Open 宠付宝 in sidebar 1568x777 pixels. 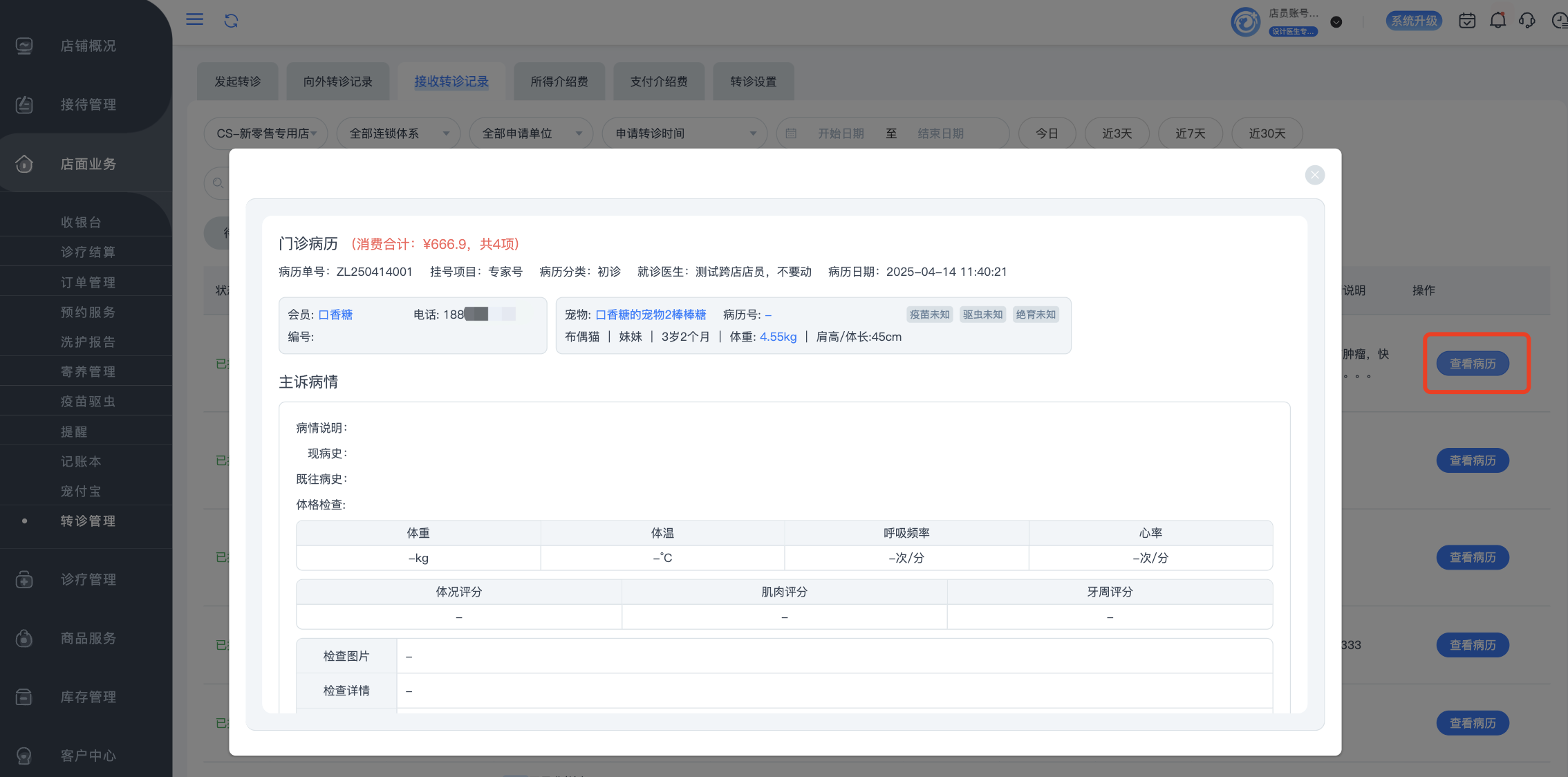[81, 491]
